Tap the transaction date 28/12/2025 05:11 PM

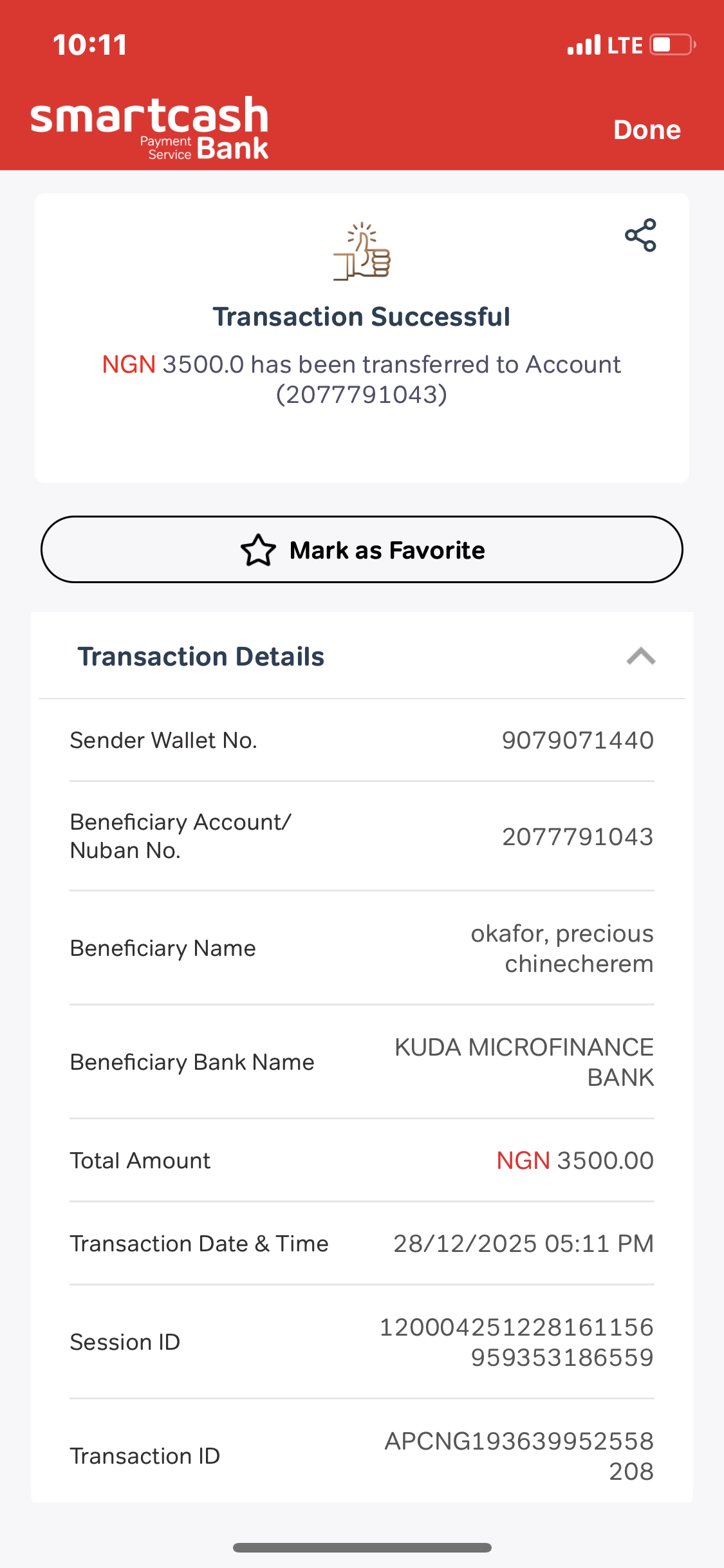[x=523, y=1244]
